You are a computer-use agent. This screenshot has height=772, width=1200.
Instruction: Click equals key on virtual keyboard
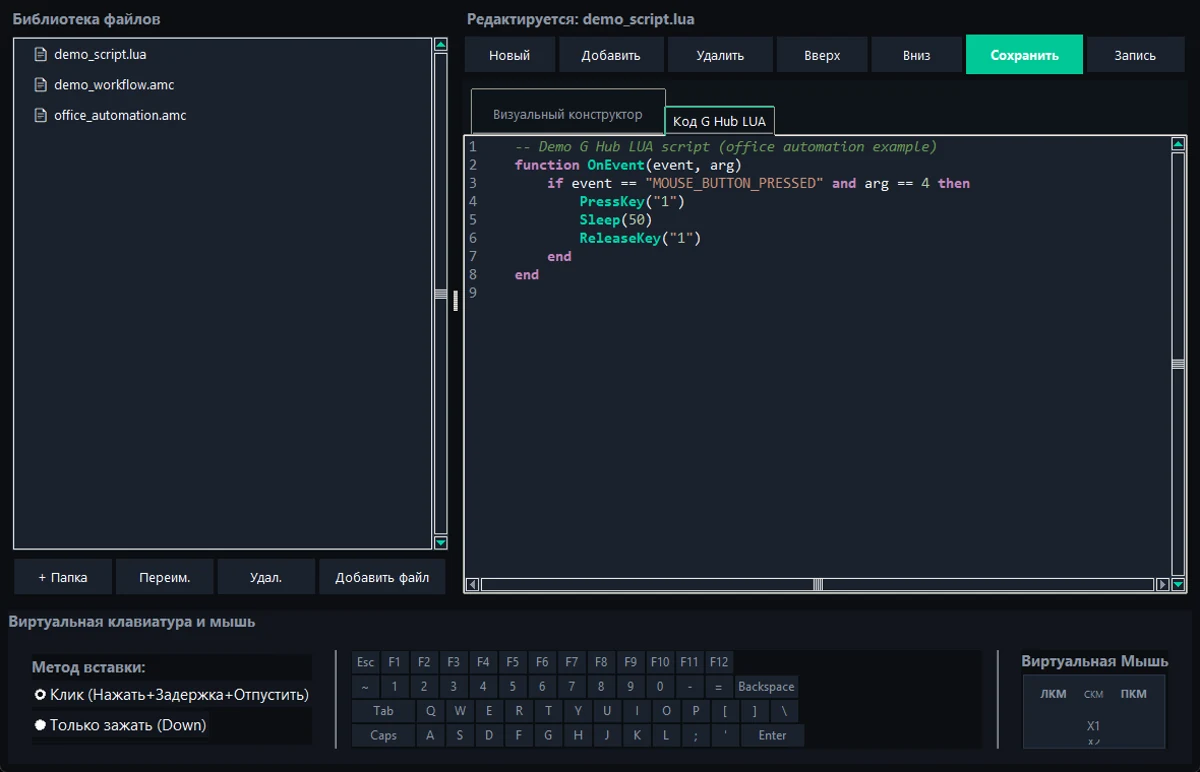718,687
